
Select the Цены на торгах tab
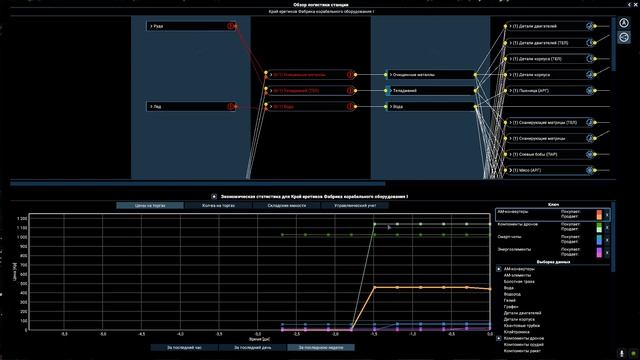coord(150,206)
